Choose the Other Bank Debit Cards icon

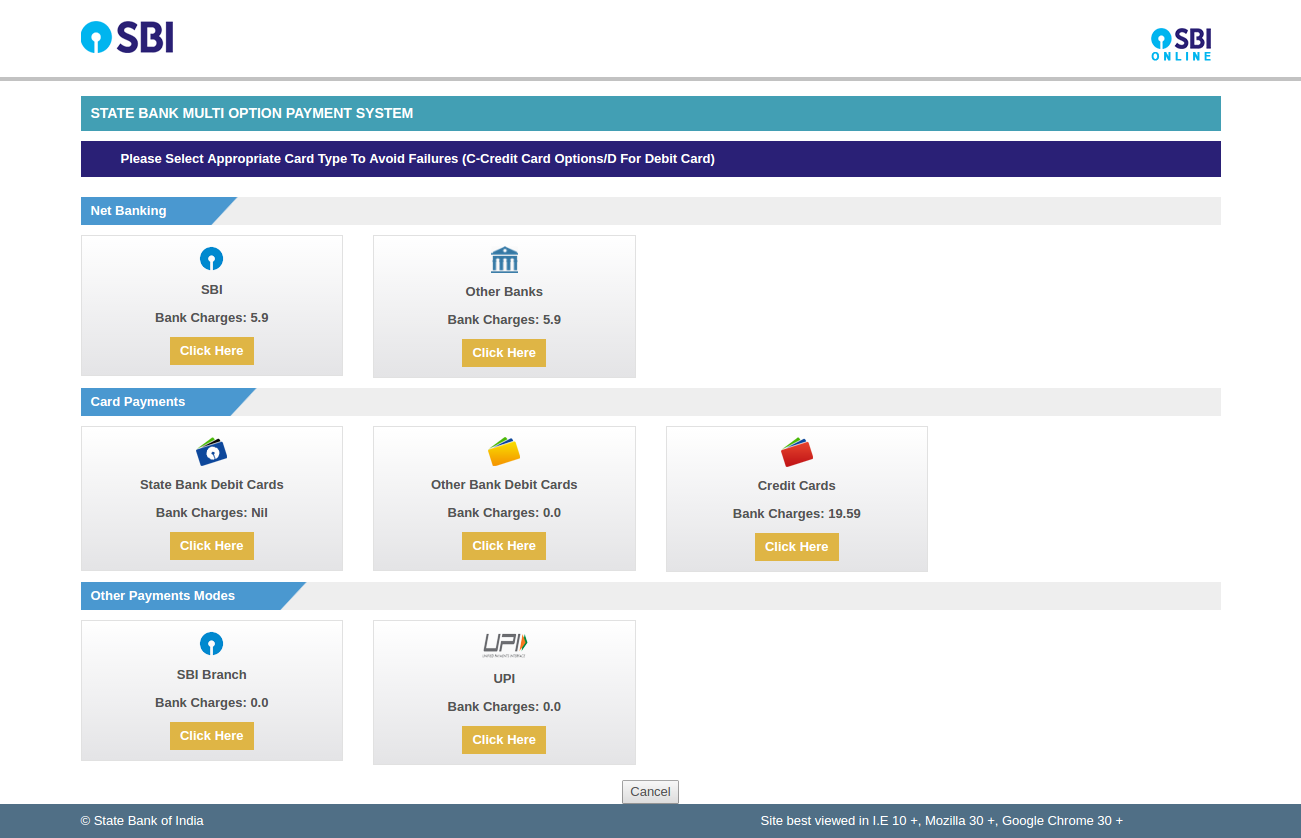504,451
